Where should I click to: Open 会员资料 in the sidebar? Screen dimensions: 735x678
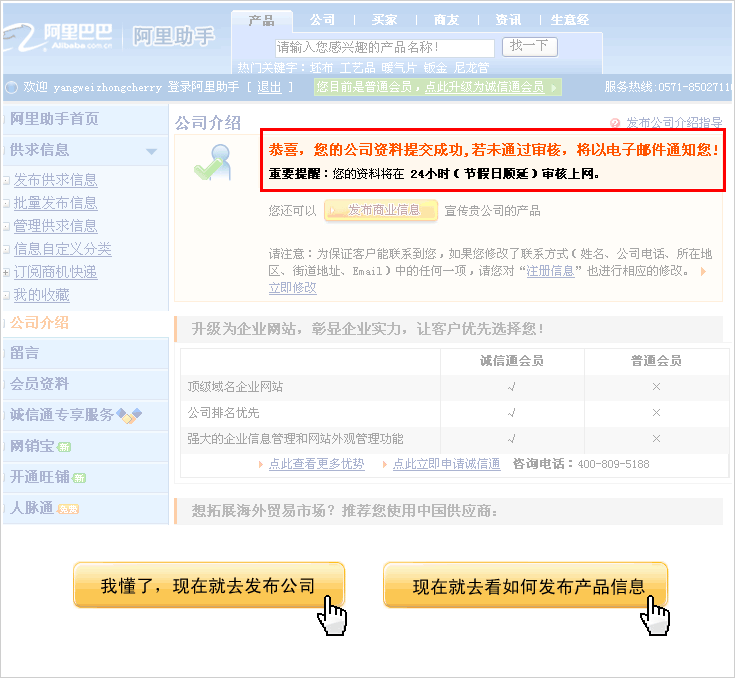pos(39,384)
